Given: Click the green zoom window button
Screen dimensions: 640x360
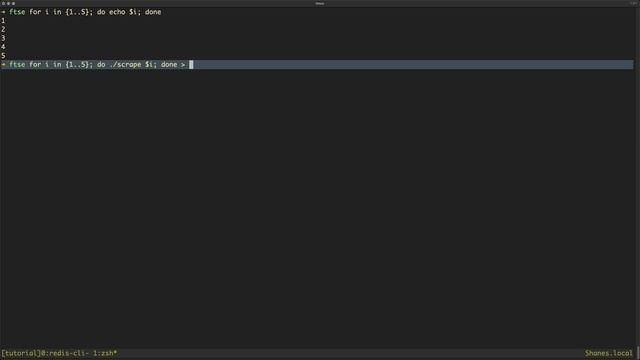Looking at the screenshot, I should pos(13,3).
